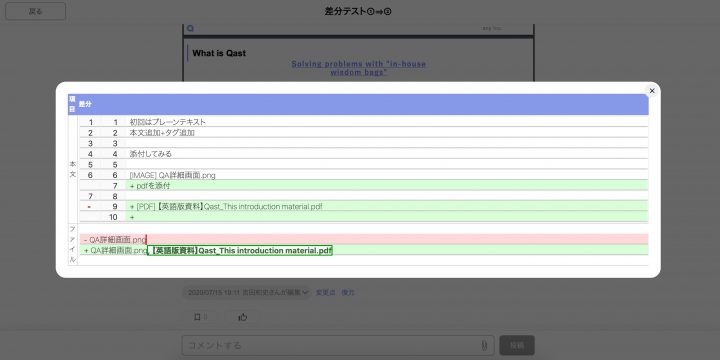Click the 投稿 post button
This screenshot has width=720, height=360.
[x=517, y=345]
